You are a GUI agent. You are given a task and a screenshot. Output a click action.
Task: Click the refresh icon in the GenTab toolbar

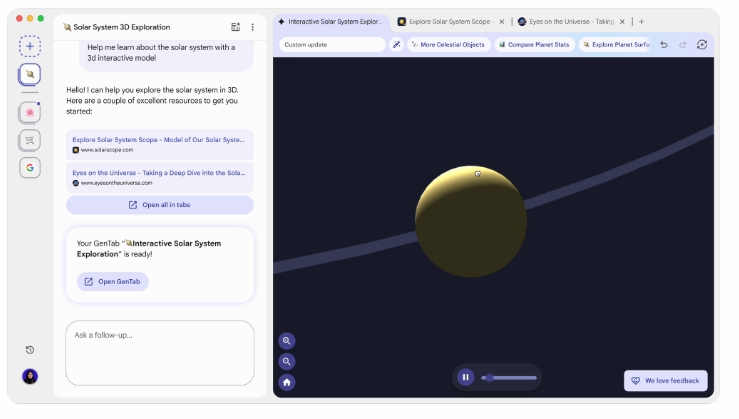[x=702, y=44]
